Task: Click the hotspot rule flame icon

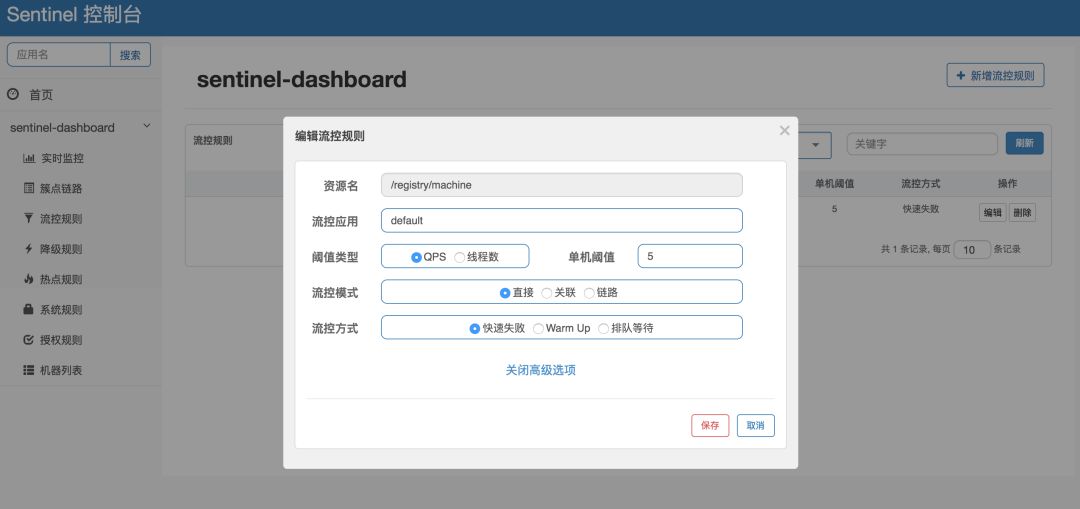Action: [29, 279]
